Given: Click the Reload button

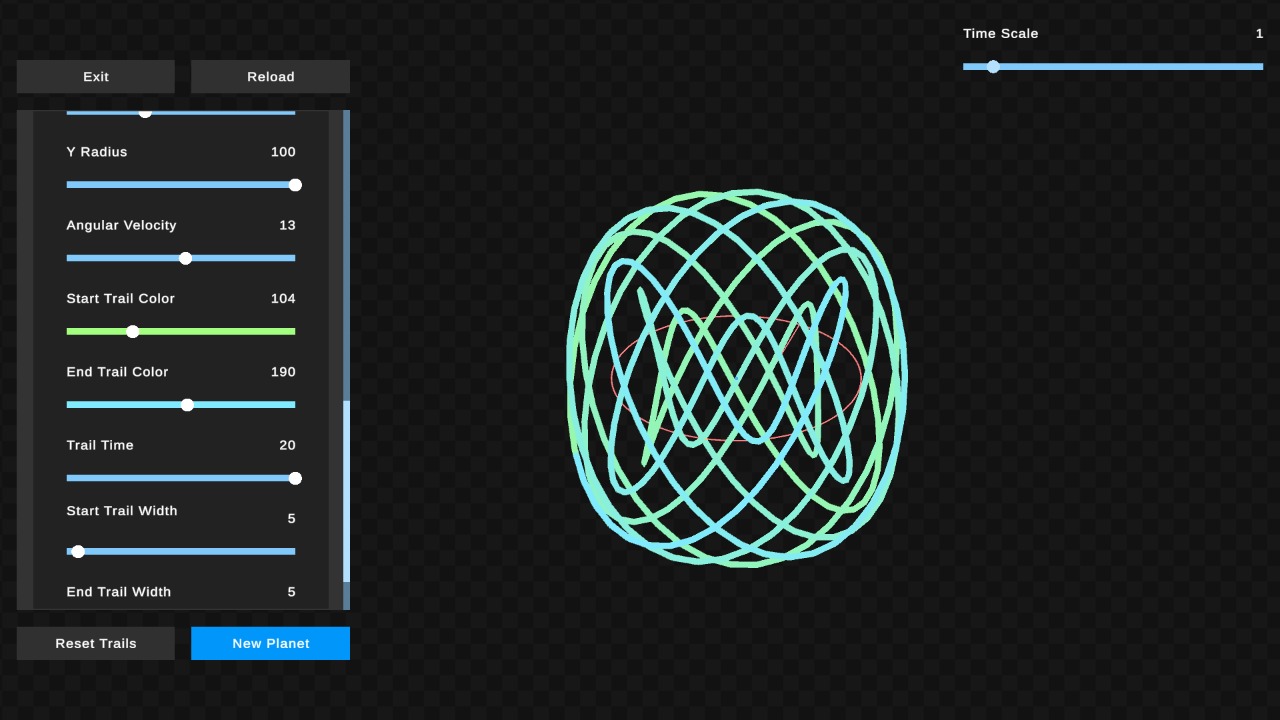Looking at the screenshot, I should tap(270, 77).
